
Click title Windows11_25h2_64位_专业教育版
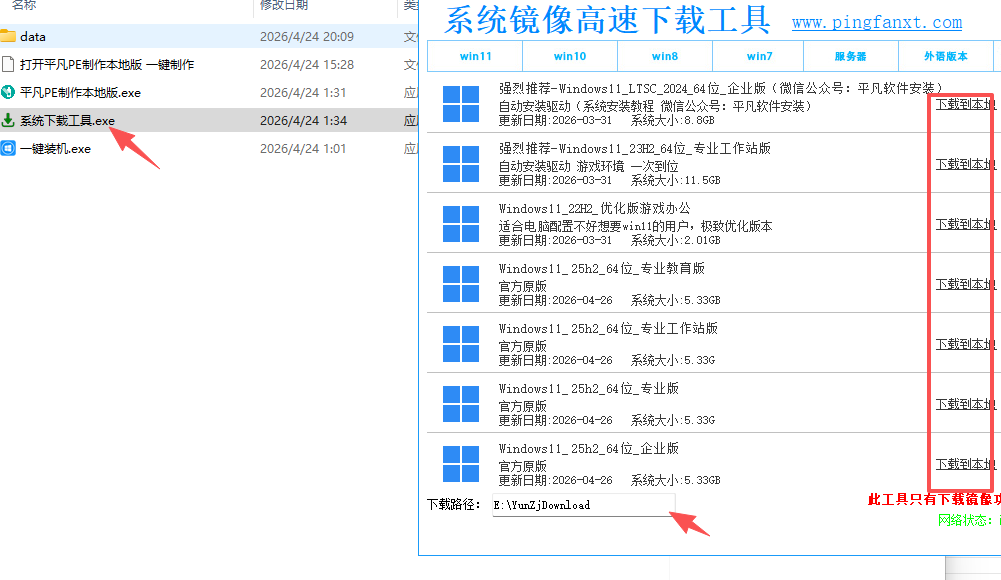[x=601, y=268]
